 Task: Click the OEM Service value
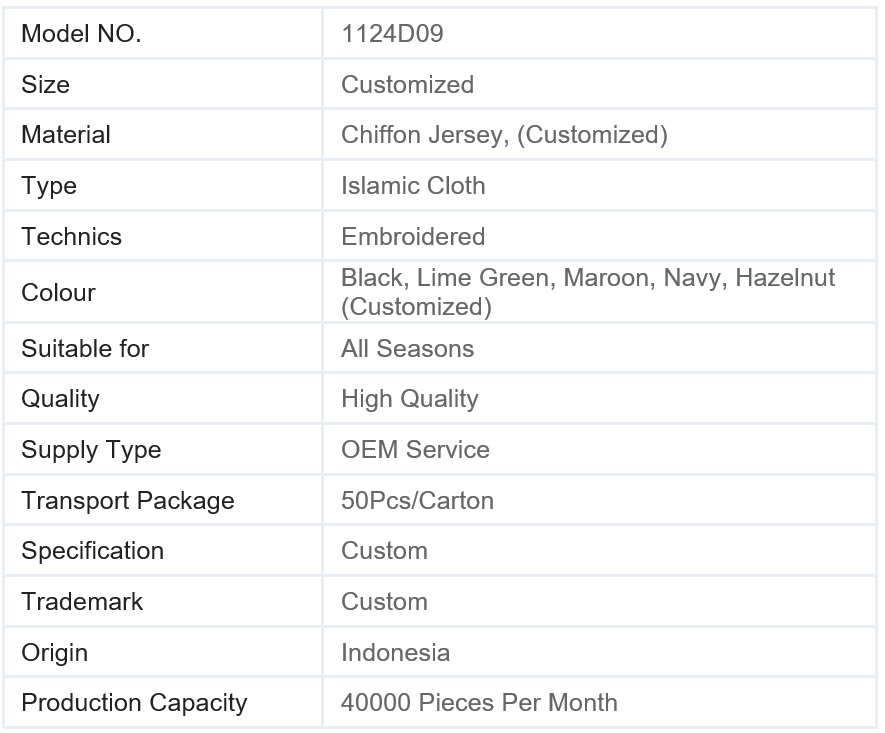[415, 450]
